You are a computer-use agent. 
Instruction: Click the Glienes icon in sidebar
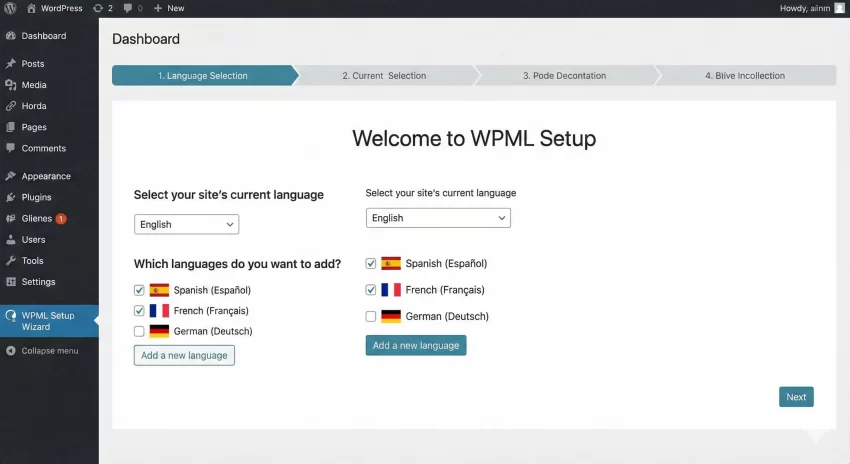pyautogui.click(x=10, y=218)
